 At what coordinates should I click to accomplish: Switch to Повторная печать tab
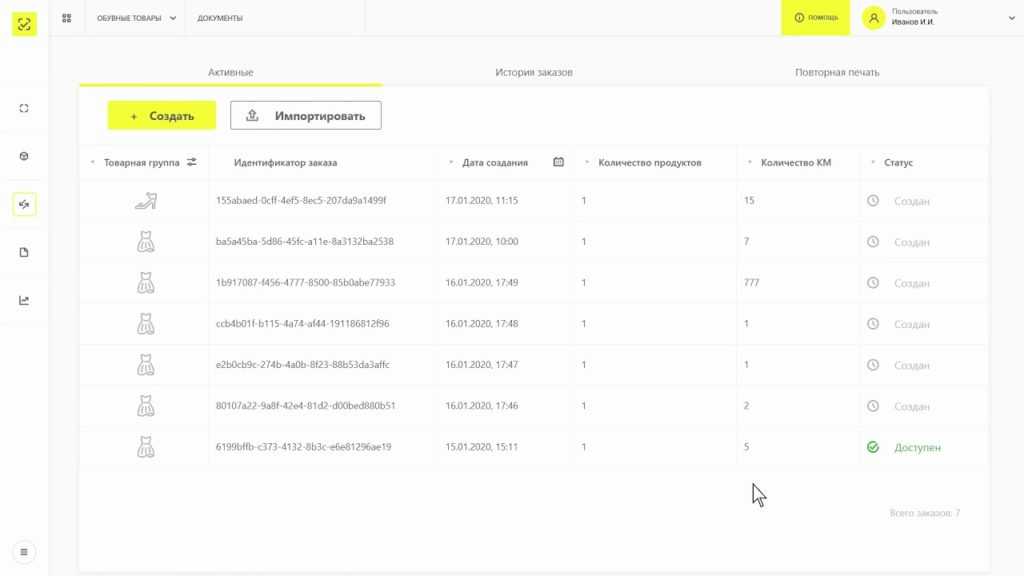click(836, 73)
